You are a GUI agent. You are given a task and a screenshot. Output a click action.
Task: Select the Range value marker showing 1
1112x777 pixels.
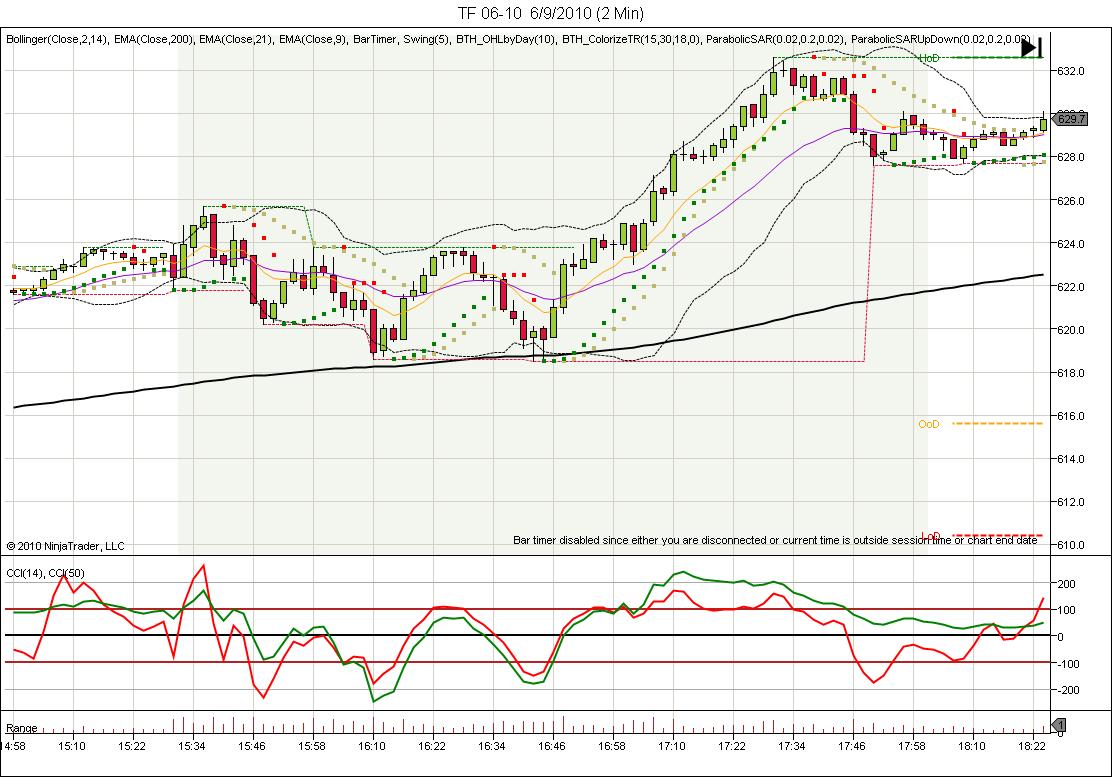point(1058,725)
